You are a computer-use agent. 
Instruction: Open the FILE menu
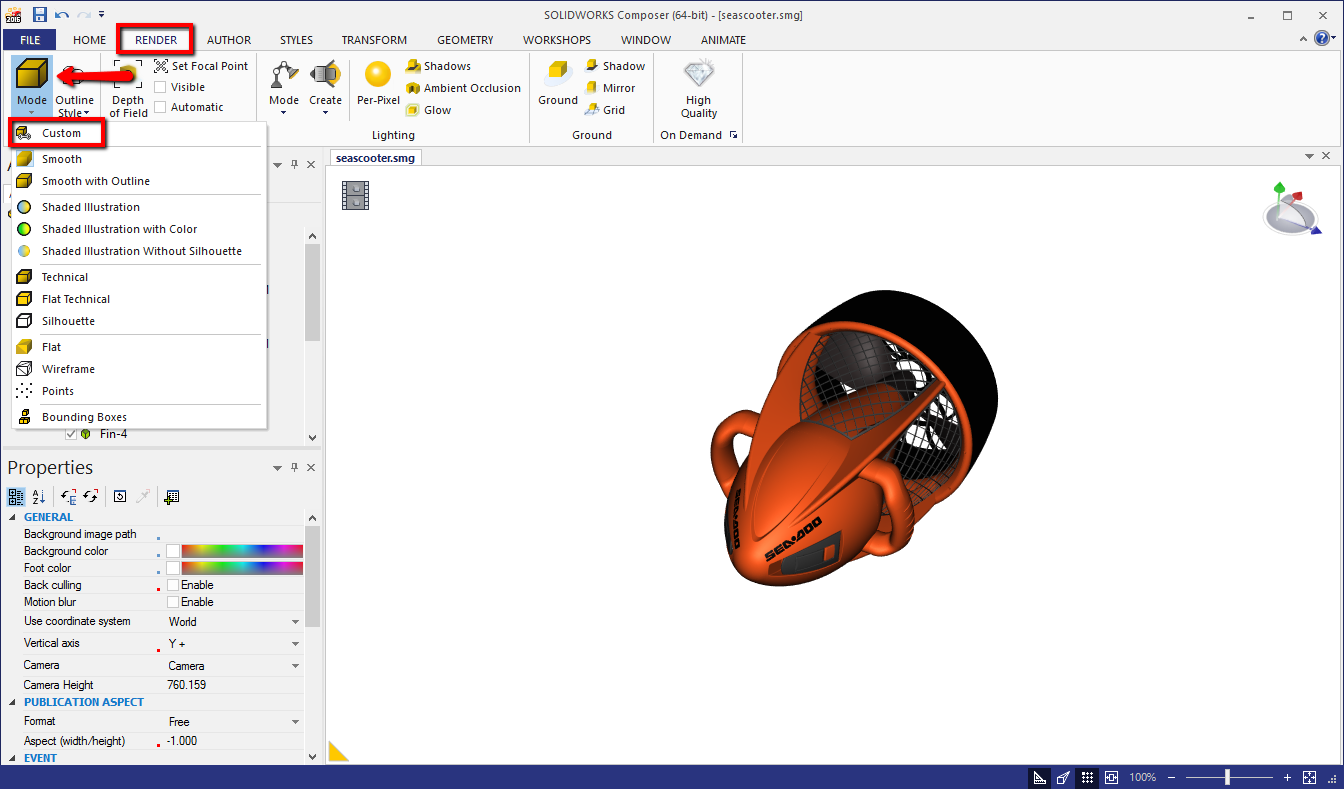(30, 40)
